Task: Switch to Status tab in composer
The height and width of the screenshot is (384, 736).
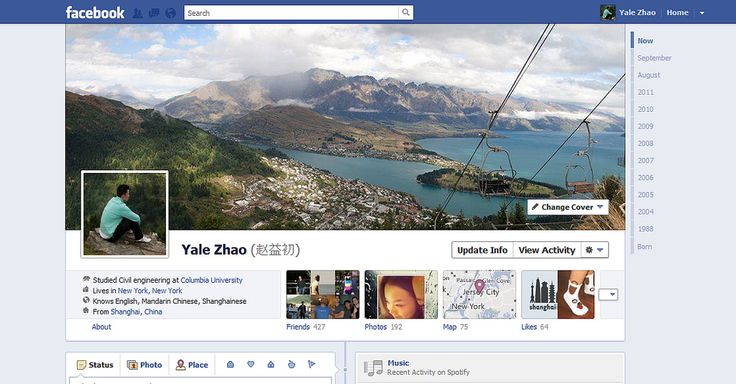Action: [x=95, y=365]
